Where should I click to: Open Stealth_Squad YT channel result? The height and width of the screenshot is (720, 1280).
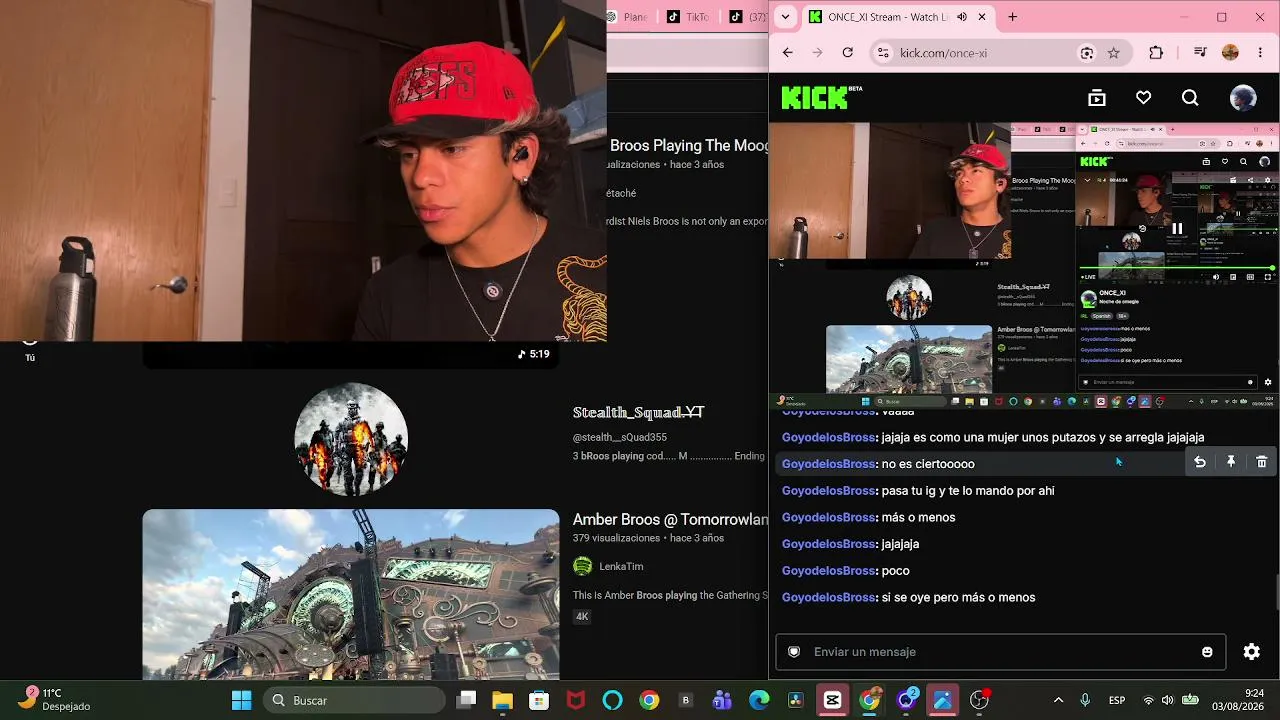point(638,412)
